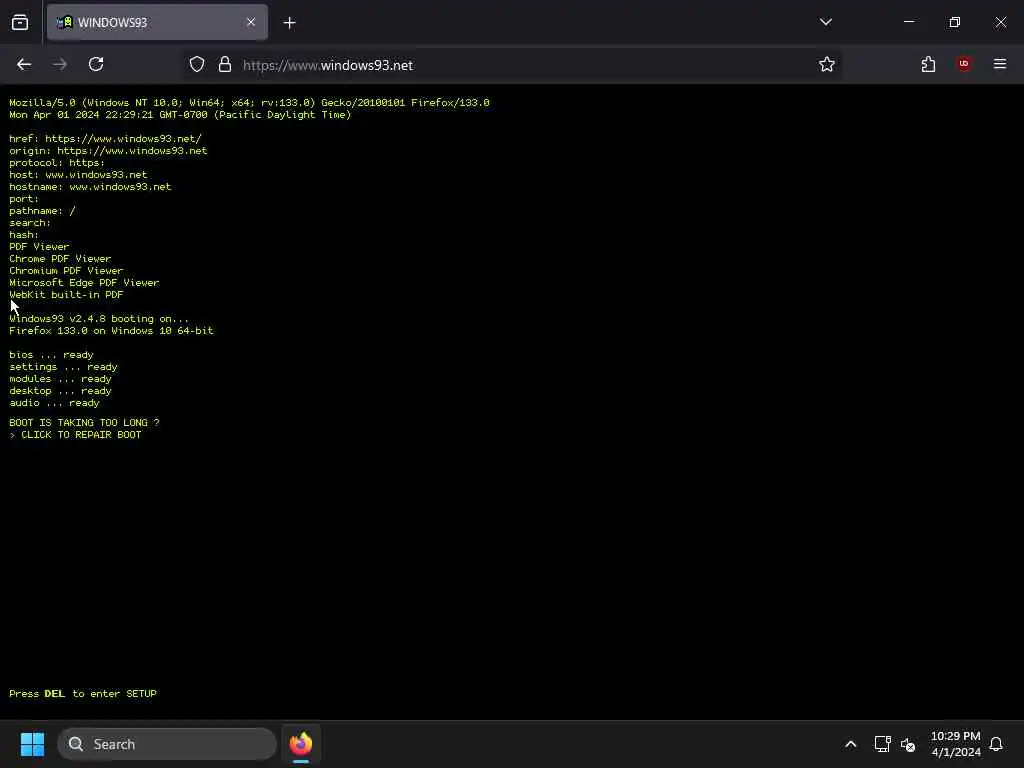The image size is (1024, 768).
Task: Open Firefox View tab overview icon
Action: pos(20,22)
